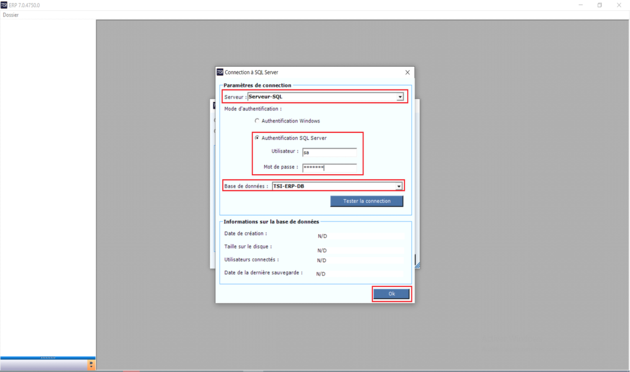Click the Taille sur le disque label

pyautogui.click(x=248, y=247)
